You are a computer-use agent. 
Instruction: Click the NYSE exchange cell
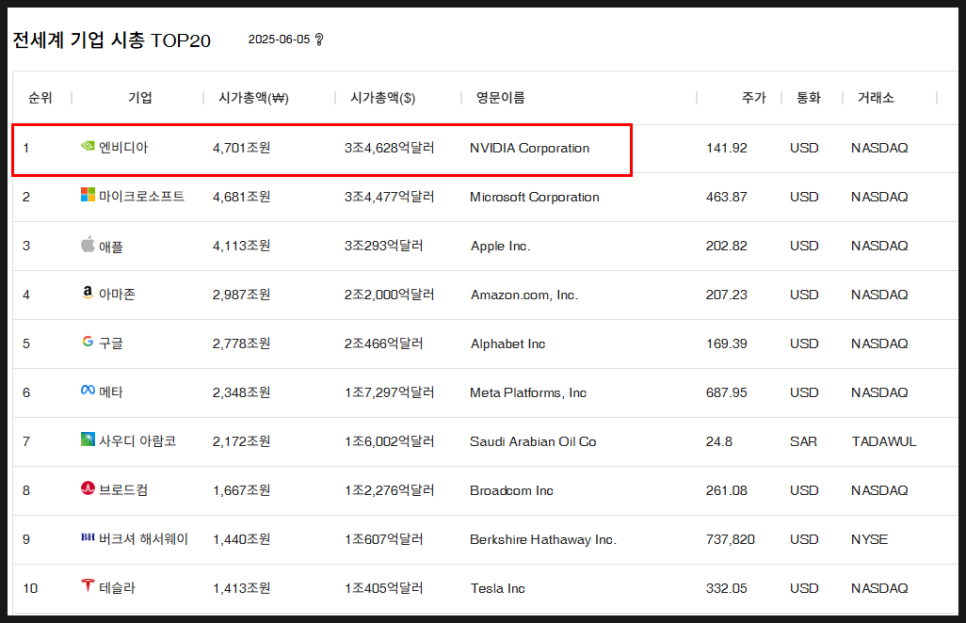tap(869, 540)
